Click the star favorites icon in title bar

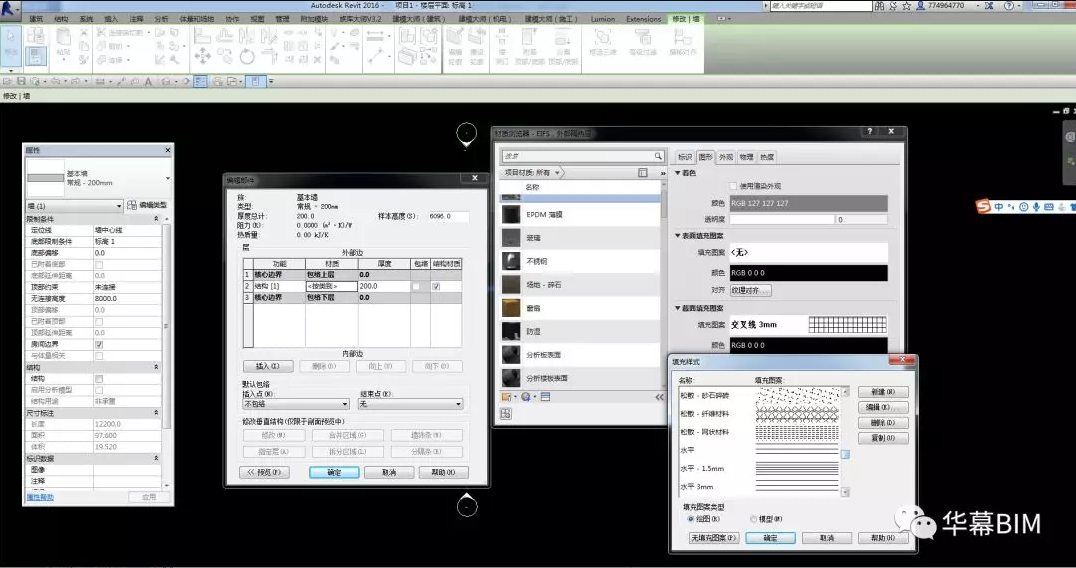907,5
